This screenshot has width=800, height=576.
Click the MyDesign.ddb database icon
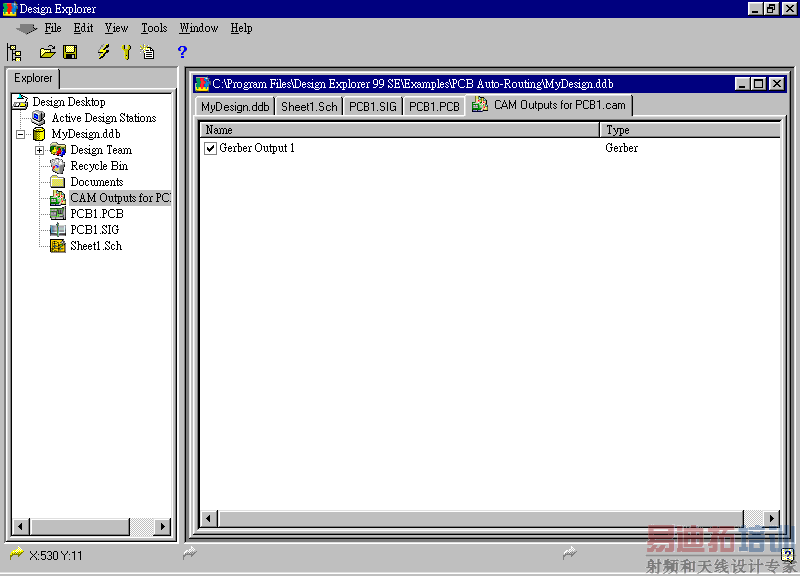pos(39,134)
